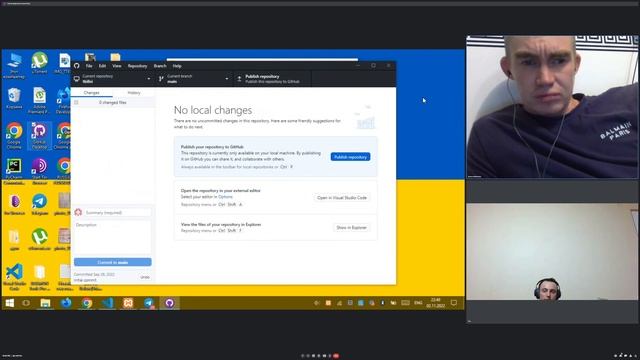Open File Explorer from the taskbar
The image size is (640, 360).
45,303
